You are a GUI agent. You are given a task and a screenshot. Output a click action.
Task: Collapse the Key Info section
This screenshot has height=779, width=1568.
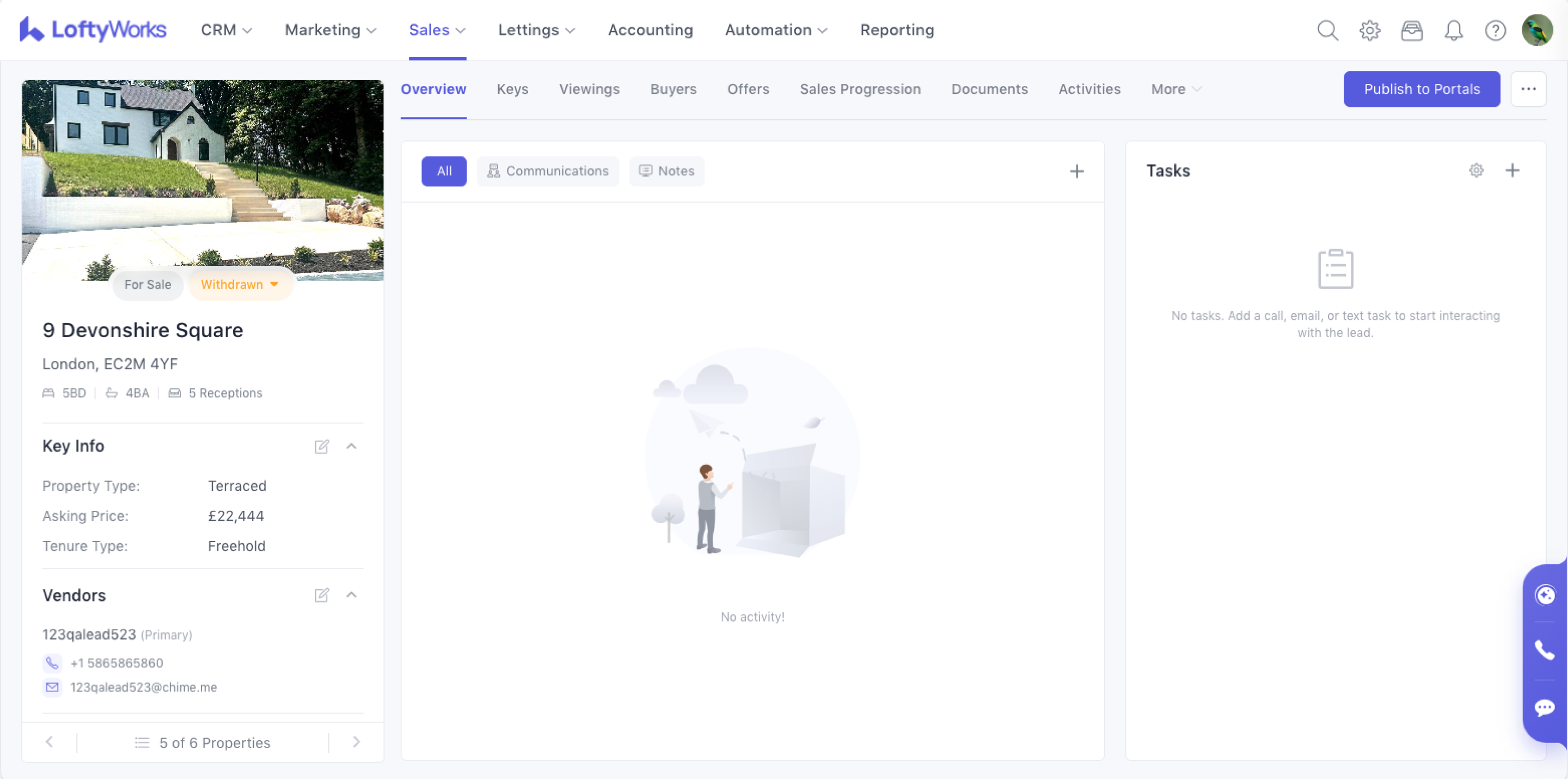[x=351, y=447]
